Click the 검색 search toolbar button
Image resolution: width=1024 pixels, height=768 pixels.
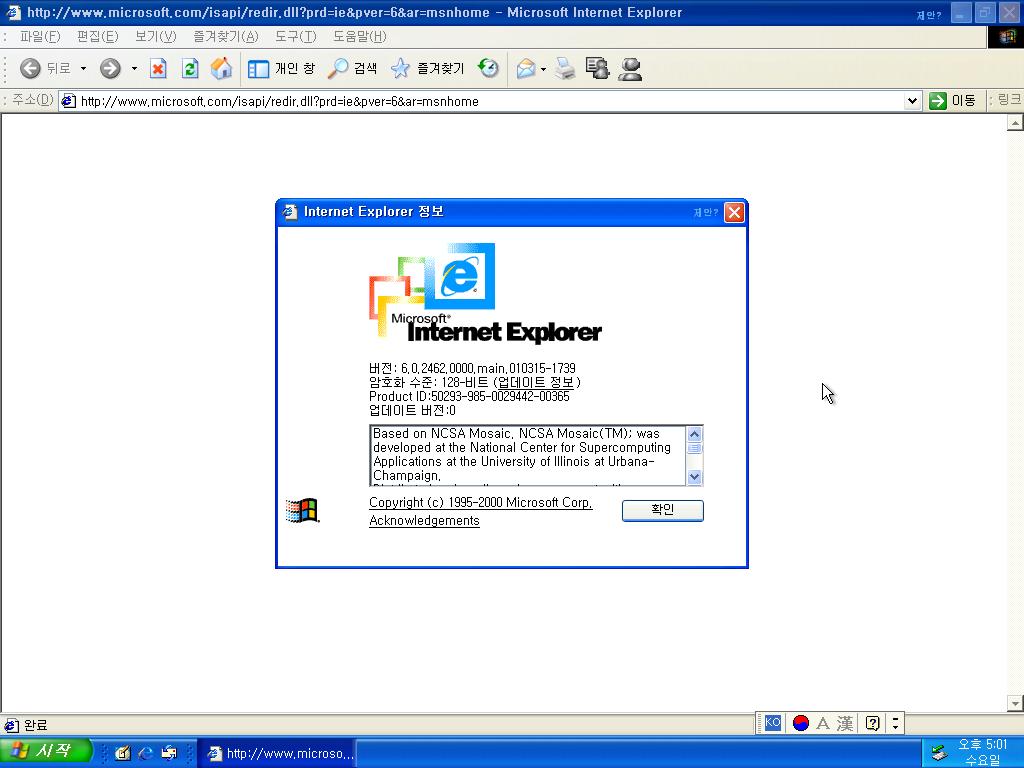tap(353, 68)
